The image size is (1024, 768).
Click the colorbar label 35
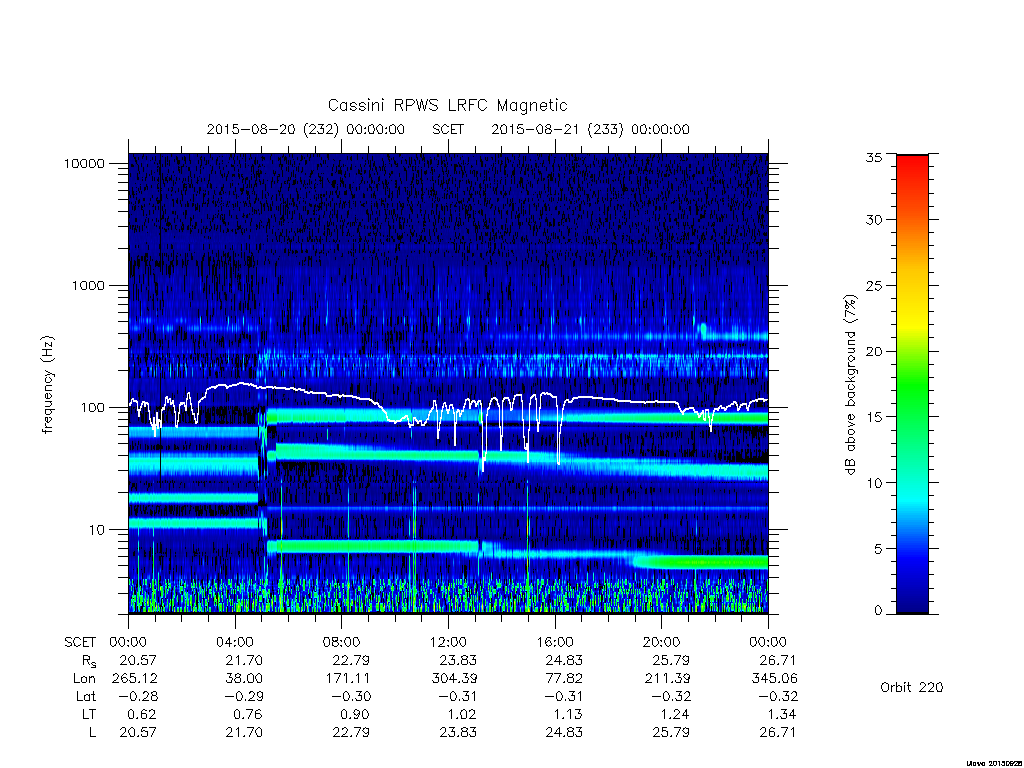[x=874, y=157]
